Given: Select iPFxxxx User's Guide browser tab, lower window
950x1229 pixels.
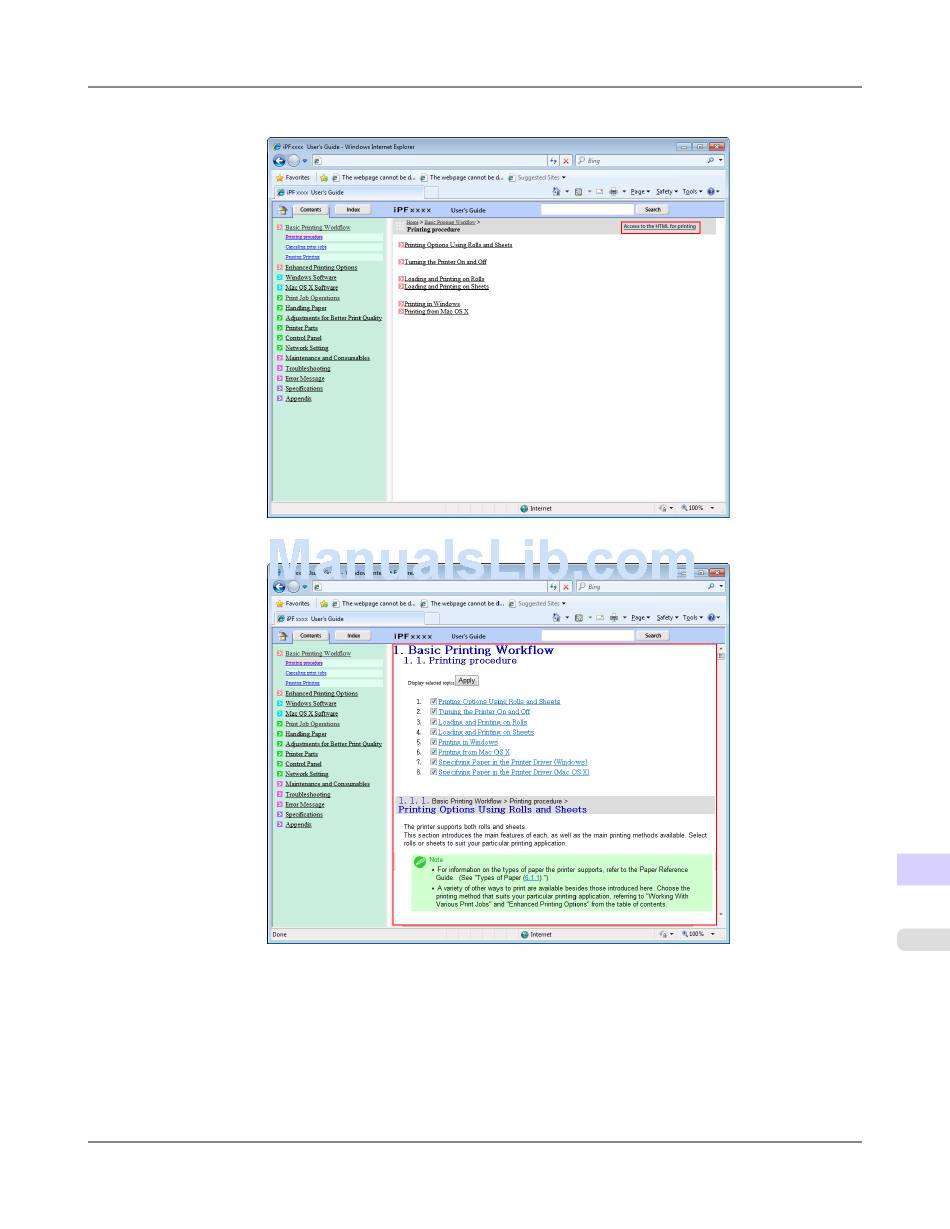Looking at the screenshot, I should click(x=349, y=618).
